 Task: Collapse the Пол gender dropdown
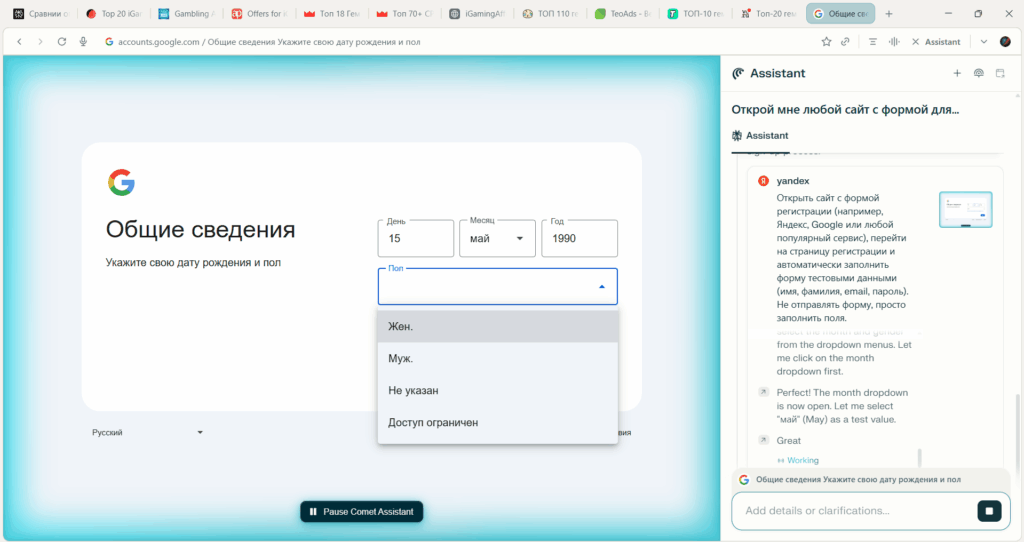498,287
